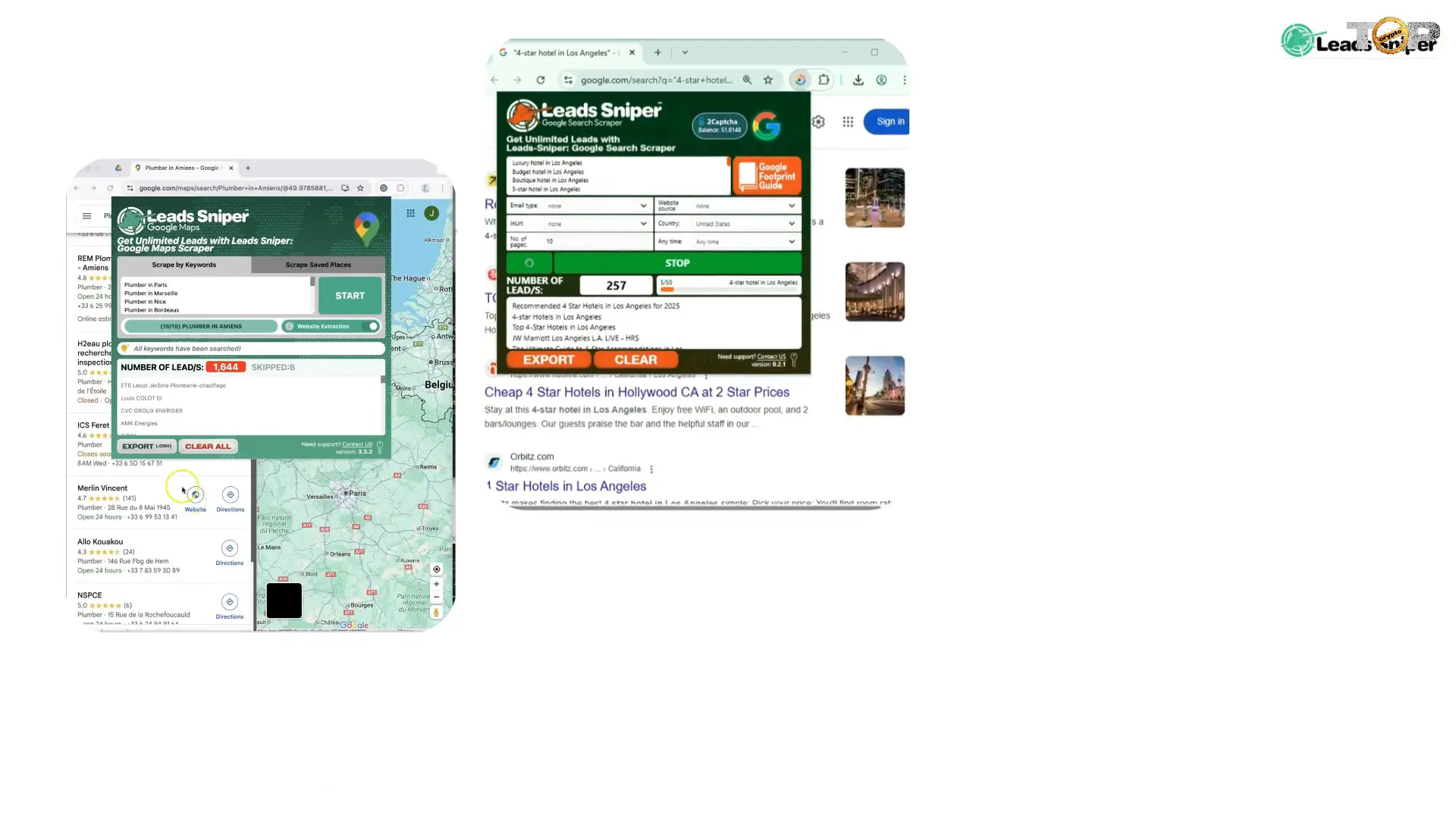Reload the Google Search browser page
1456x819 pixels.
pos(541,80)
